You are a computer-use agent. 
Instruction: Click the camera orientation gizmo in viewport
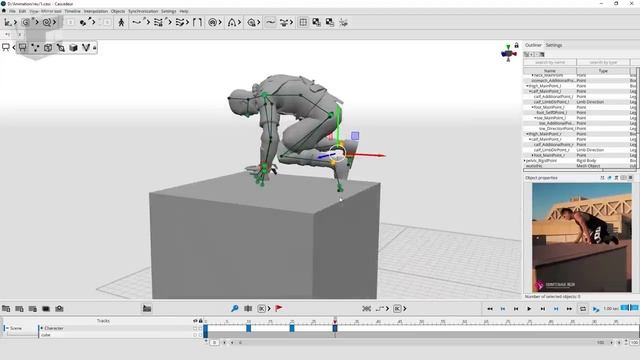coord(508,53)
